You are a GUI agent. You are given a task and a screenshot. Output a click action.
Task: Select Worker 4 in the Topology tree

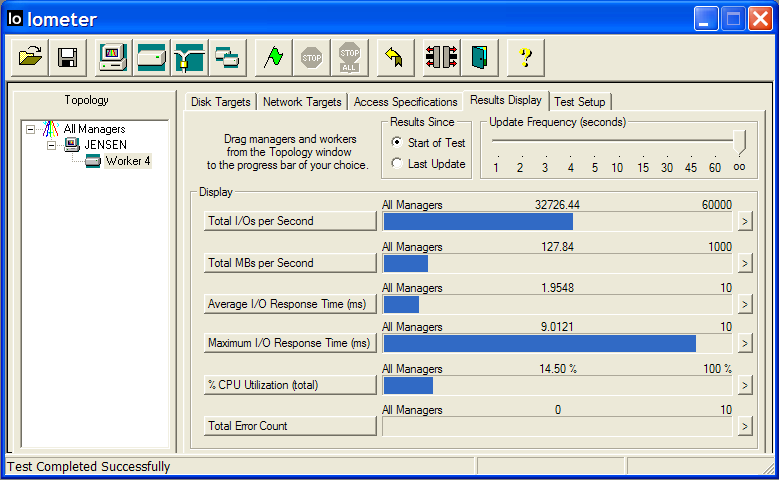coord(128,161)
